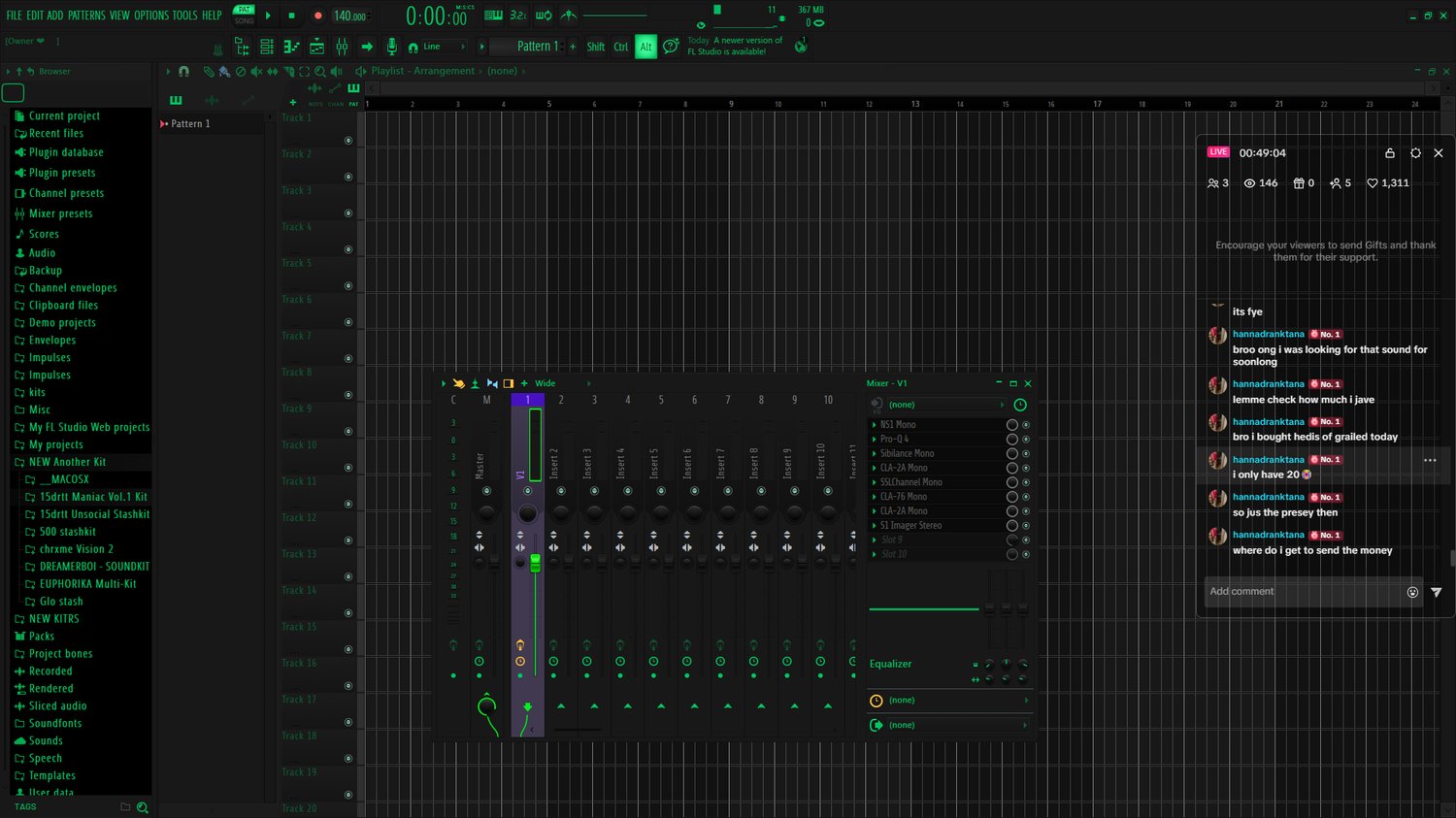Start playback with the transport play button
The image size is (1456, 818).
click(269, 16)
